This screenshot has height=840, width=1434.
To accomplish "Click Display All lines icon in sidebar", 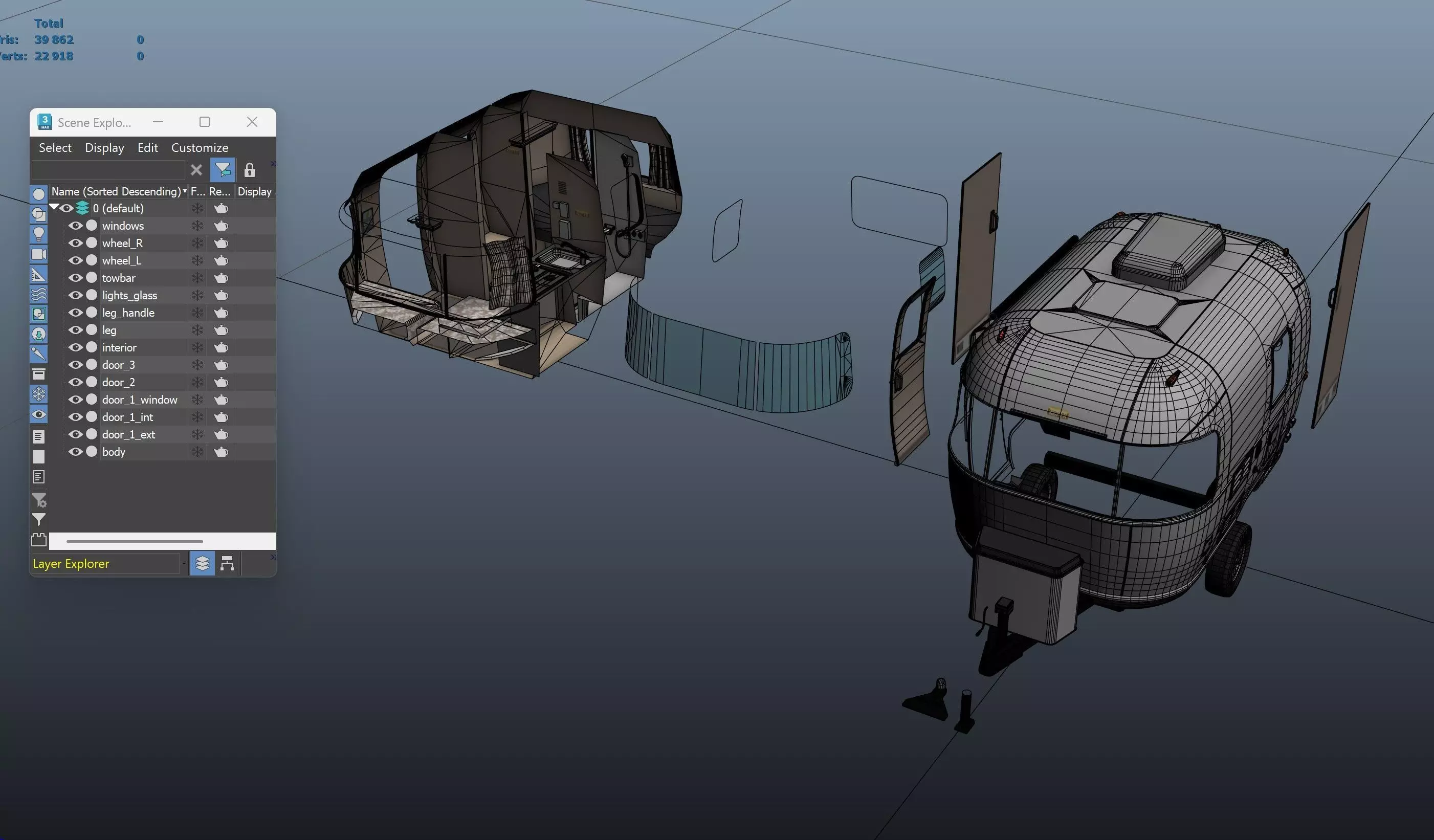I will point(39,436).
